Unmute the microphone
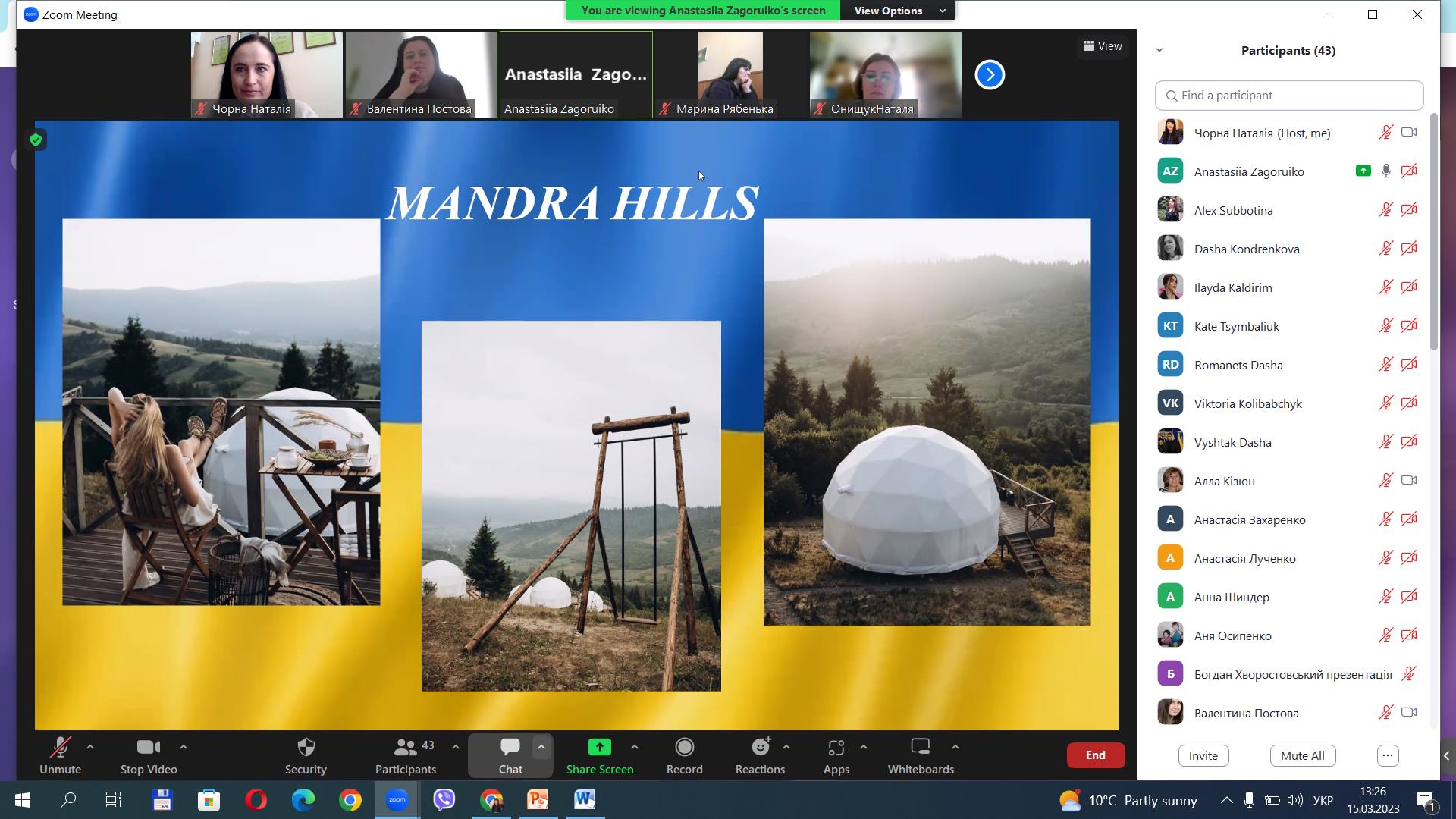 [60, 748]
